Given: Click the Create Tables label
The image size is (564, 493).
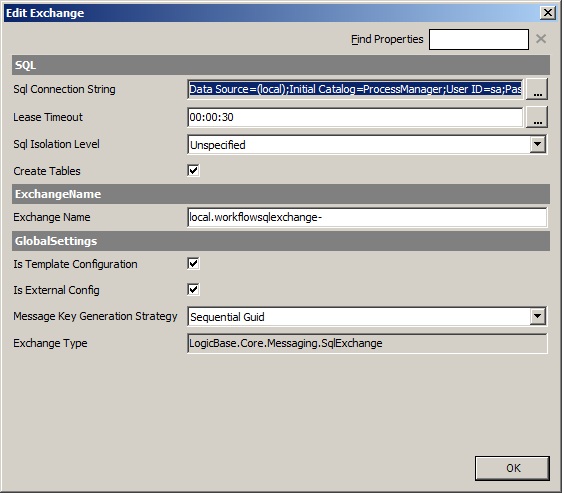Looking at the screenshot, I should point(47,171).
